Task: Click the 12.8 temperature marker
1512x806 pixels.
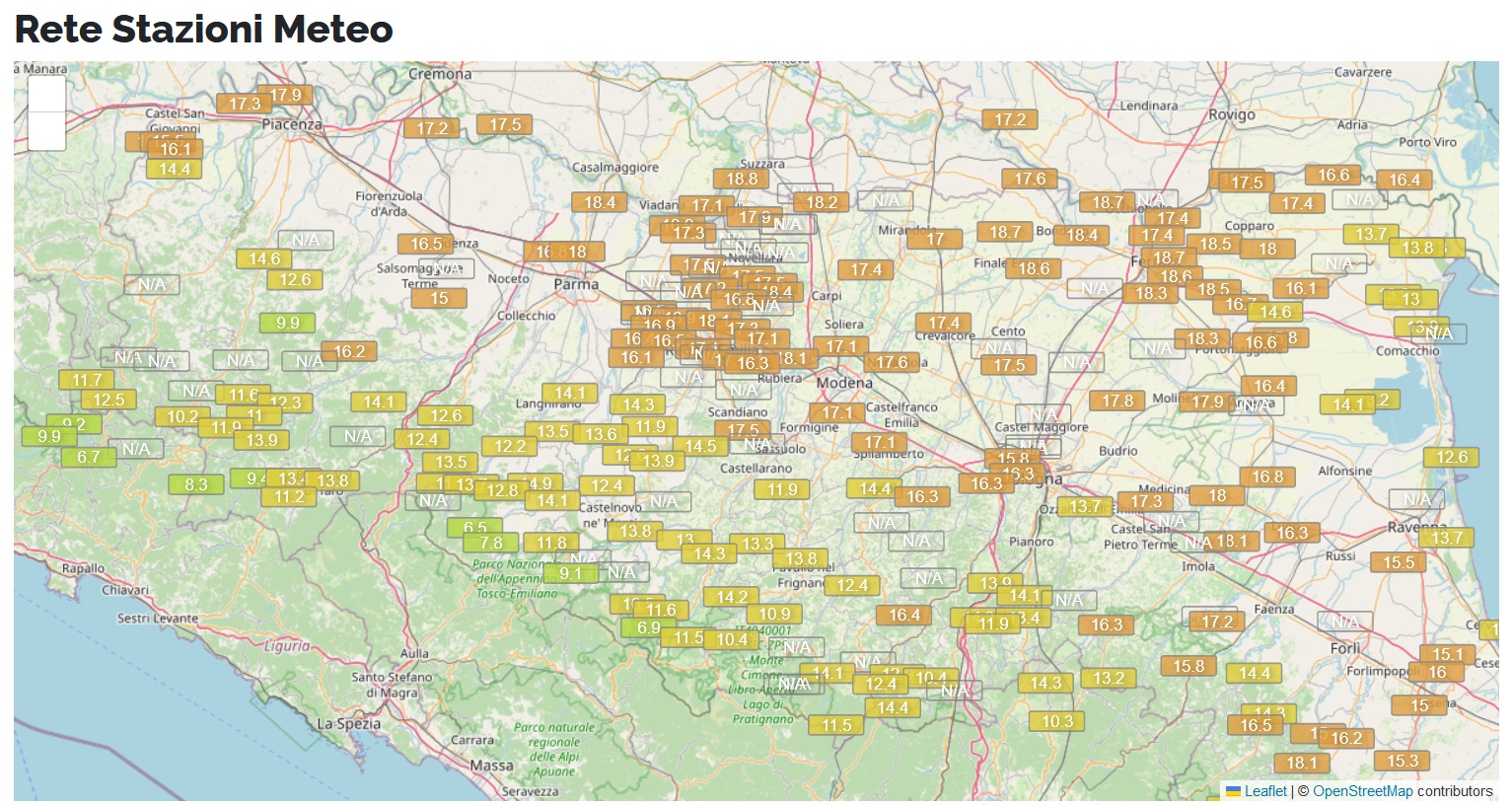Action: (501, 490)
